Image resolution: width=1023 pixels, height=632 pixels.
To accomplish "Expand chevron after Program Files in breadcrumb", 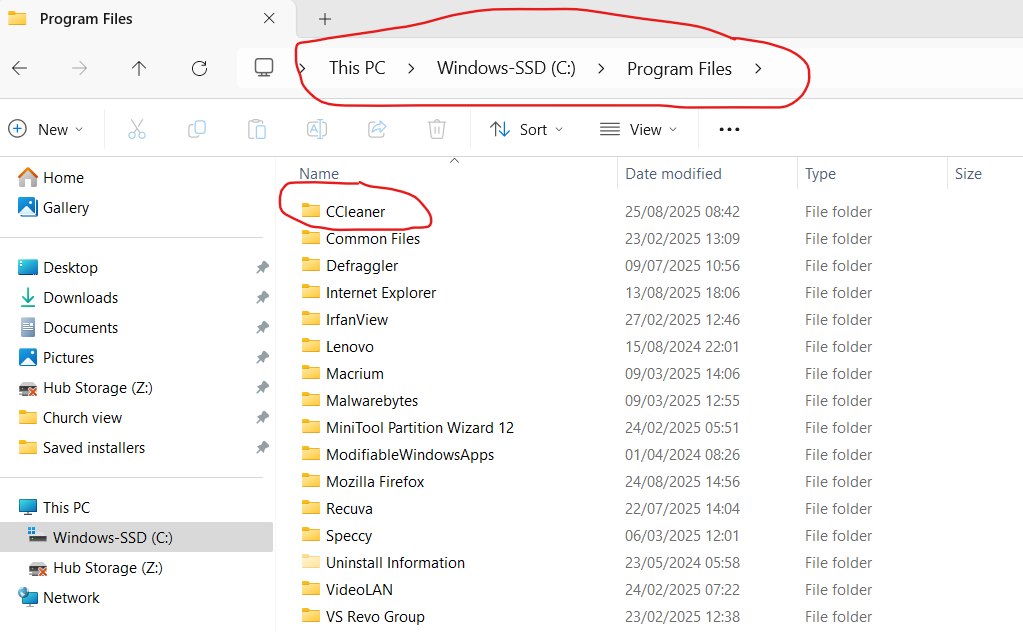I will point(758,68).
